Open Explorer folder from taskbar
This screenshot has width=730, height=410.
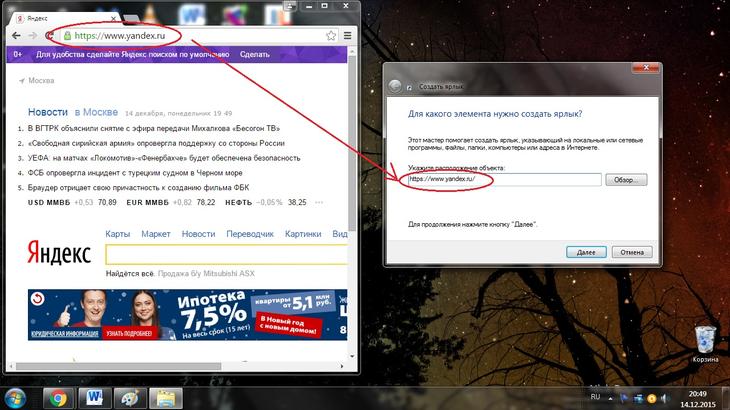(x=166, y=399)
